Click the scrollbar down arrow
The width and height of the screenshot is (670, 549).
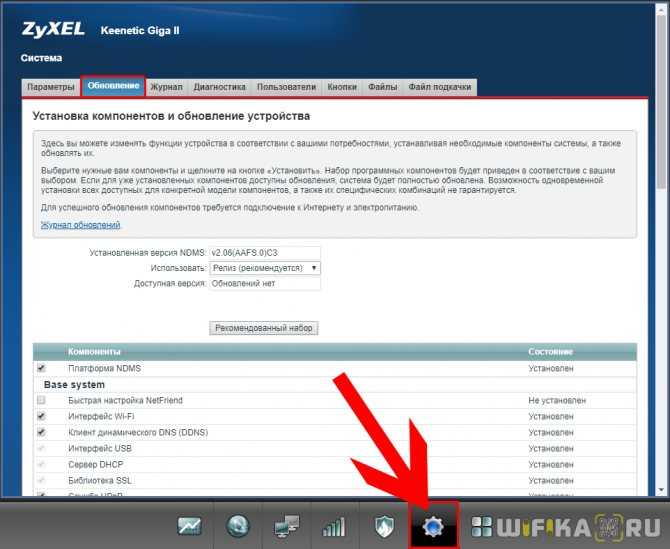(x=661, y=490)
